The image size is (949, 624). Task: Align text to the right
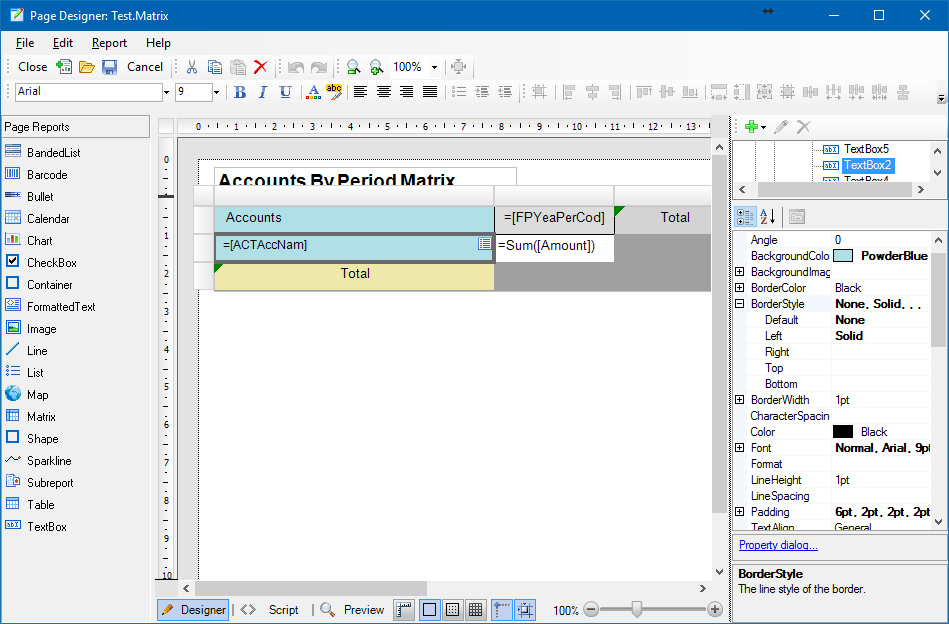point(406,92)
